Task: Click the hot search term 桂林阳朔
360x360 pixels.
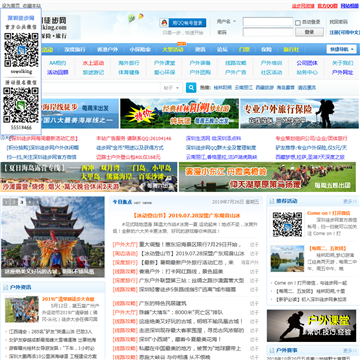Action: (x=222, y=88)
